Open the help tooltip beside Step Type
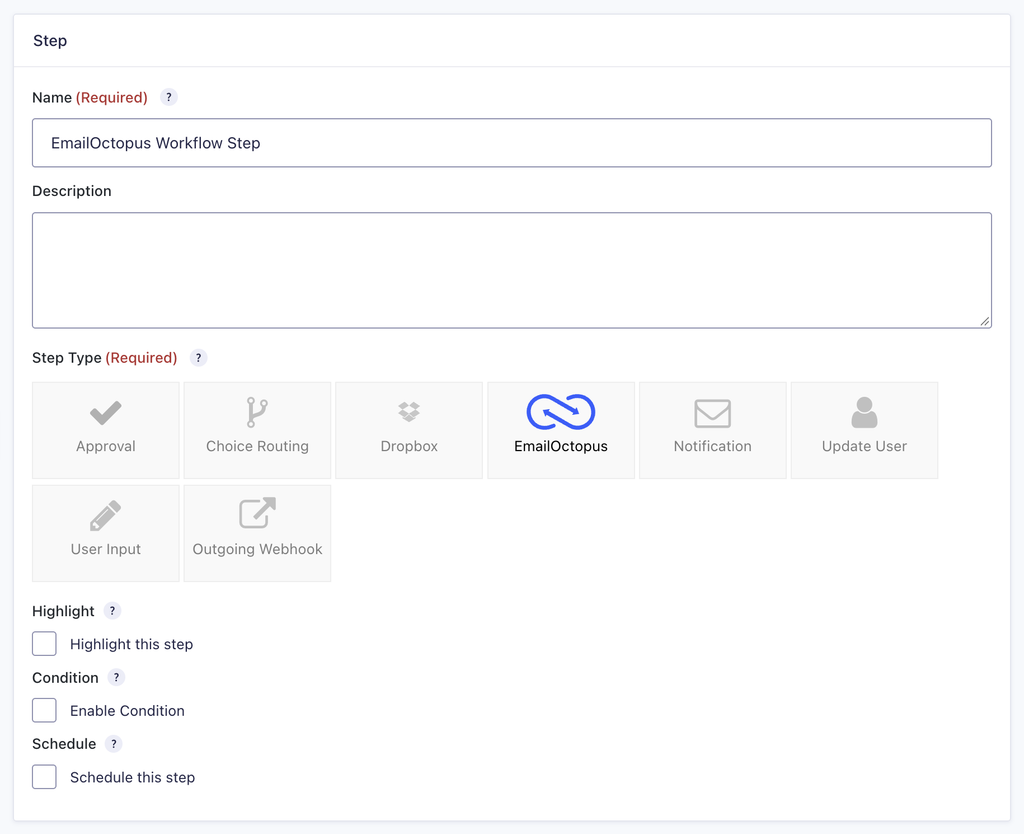This screenshot has height=834, width=1024. click(x=199, y=358)
